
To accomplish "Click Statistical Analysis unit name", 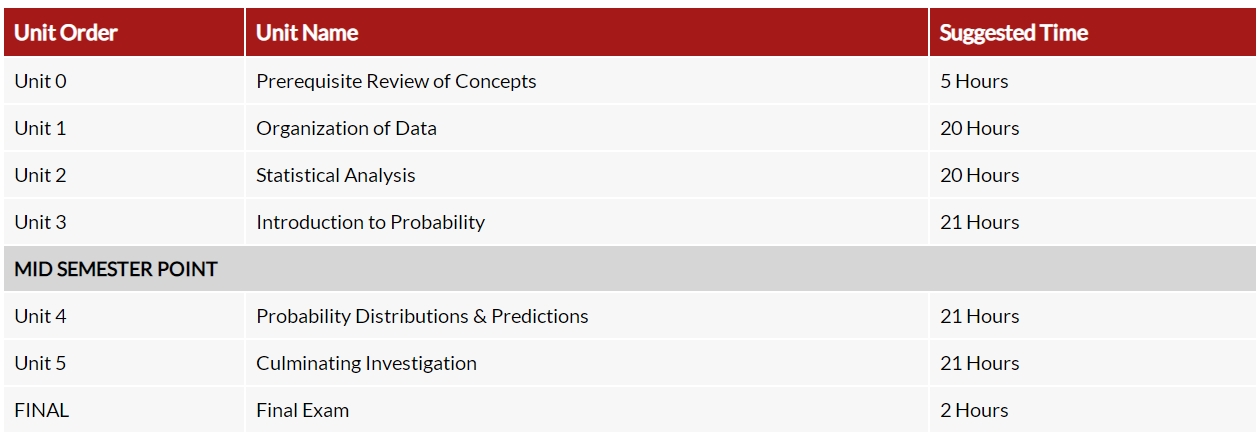I will 336,175.
